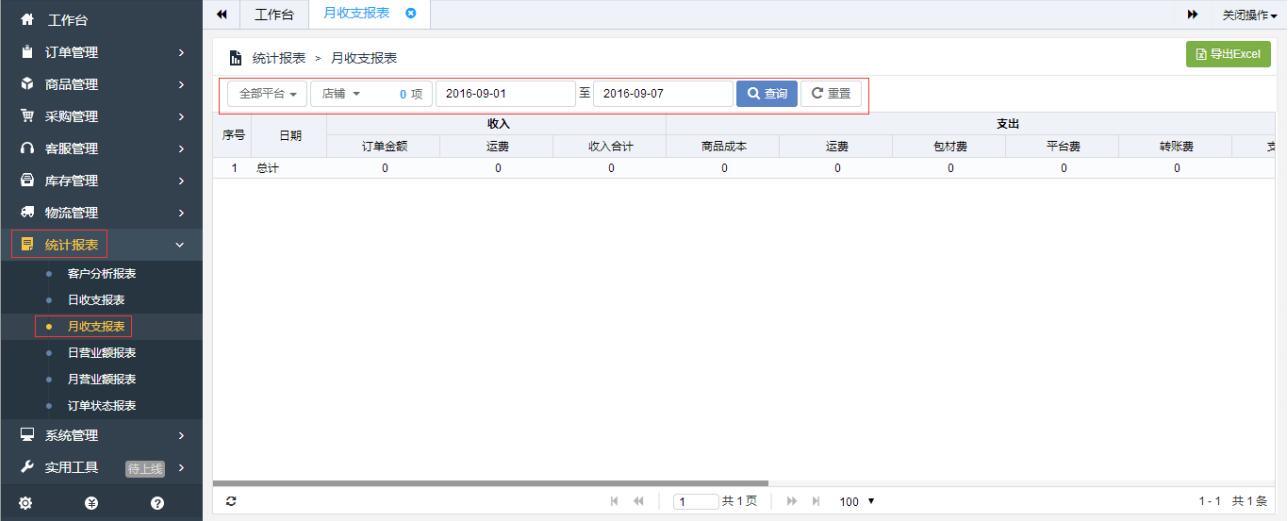Expand 物流管理 menu
1288x521 pixels.
click(x=180, y=213)
